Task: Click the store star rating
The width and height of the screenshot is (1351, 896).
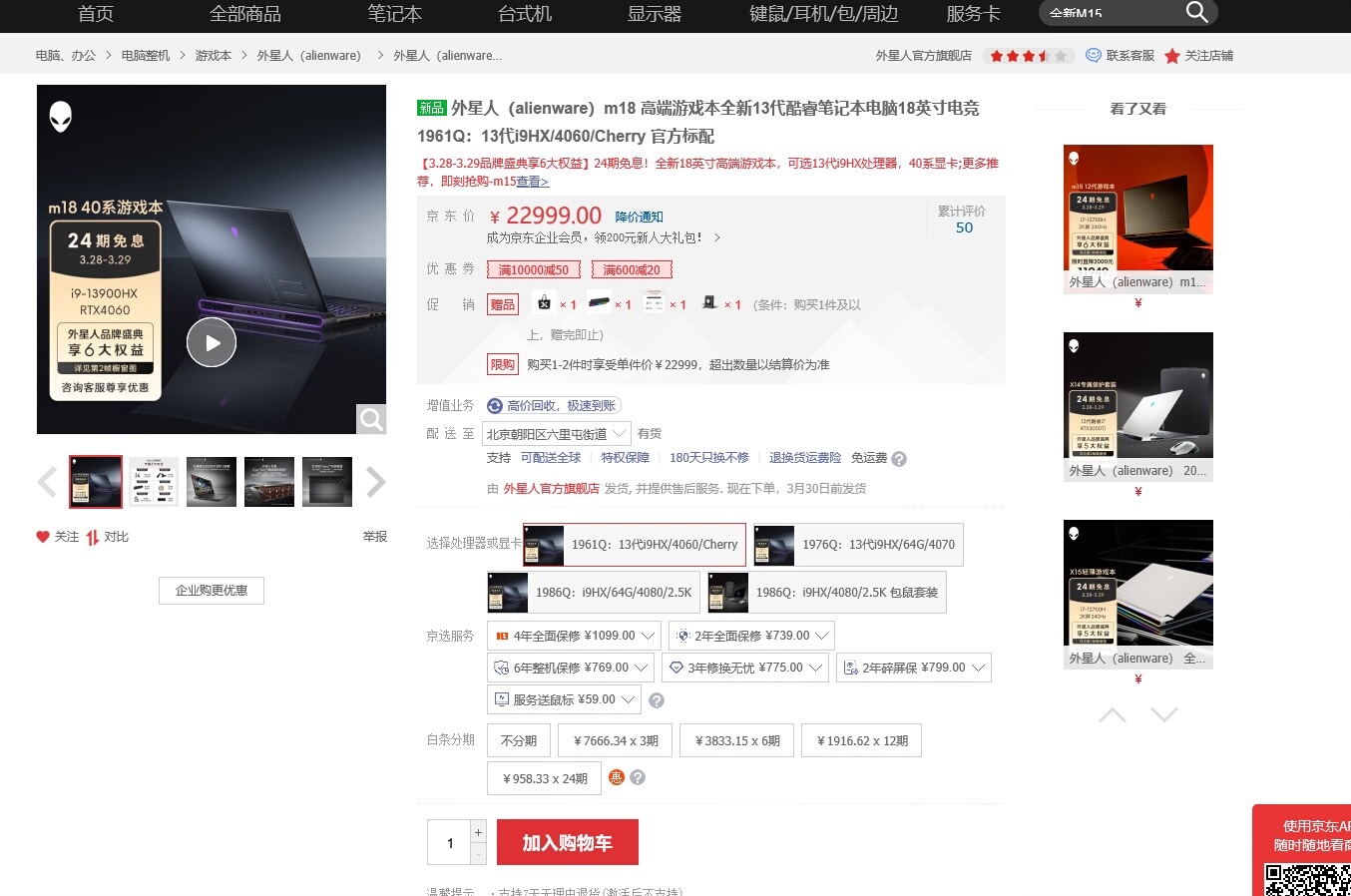Action: point(1029,56)
